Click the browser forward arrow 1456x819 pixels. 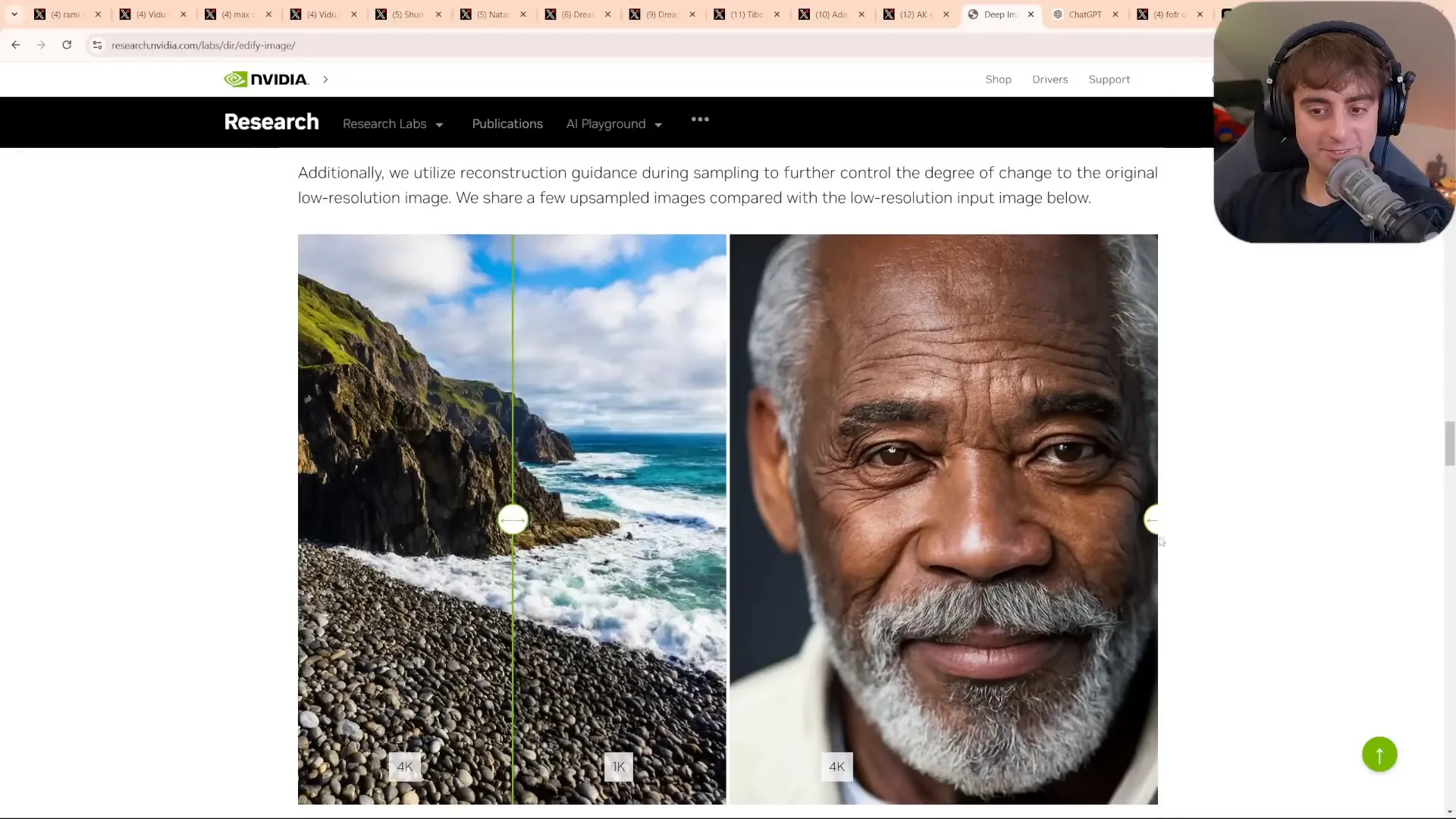point(41,45)
